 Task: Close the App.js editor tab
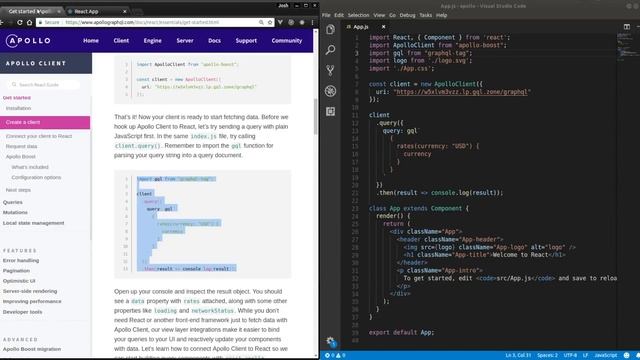(x=383, y=27)
